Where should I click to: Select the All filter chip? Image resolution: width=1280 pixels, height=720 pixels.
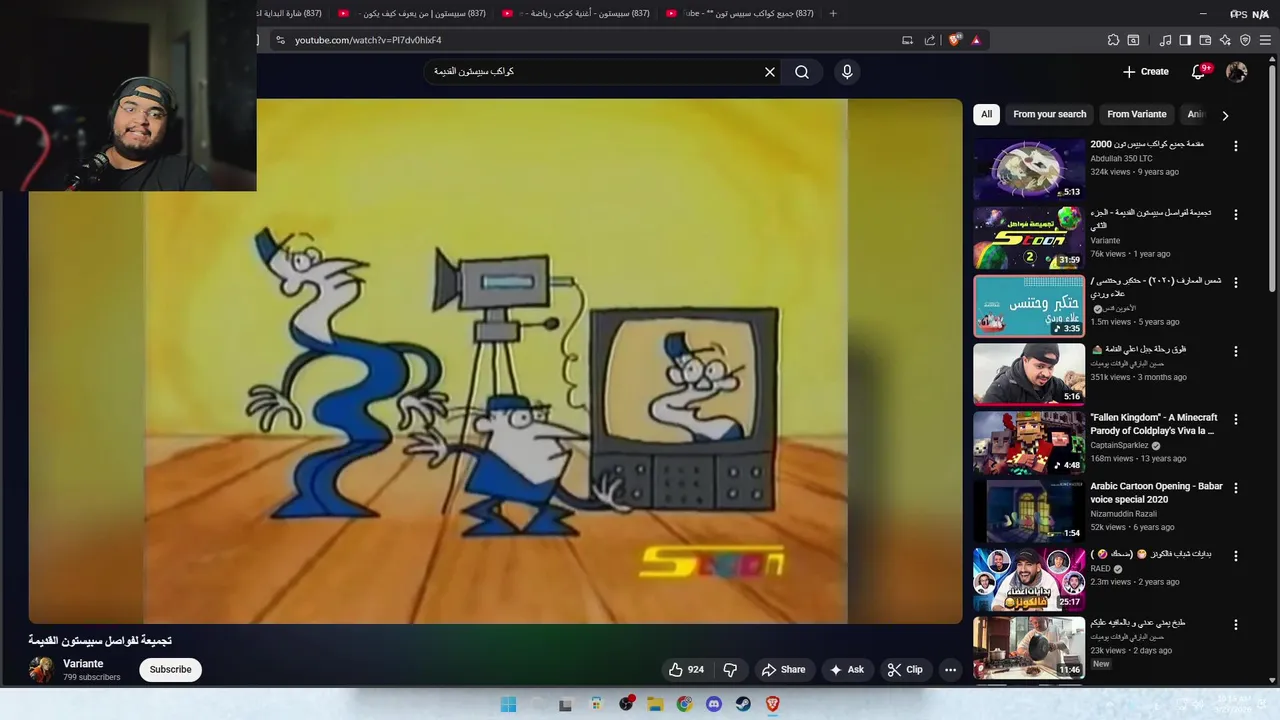[986, 114]
